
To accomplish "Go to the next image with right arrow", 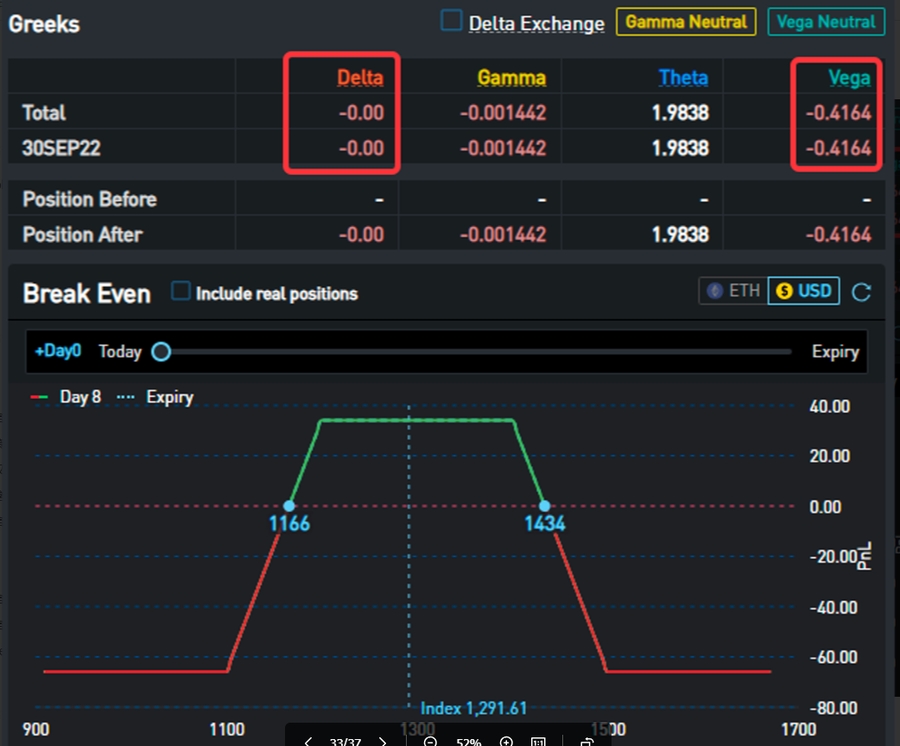I will tap(382, 741).
